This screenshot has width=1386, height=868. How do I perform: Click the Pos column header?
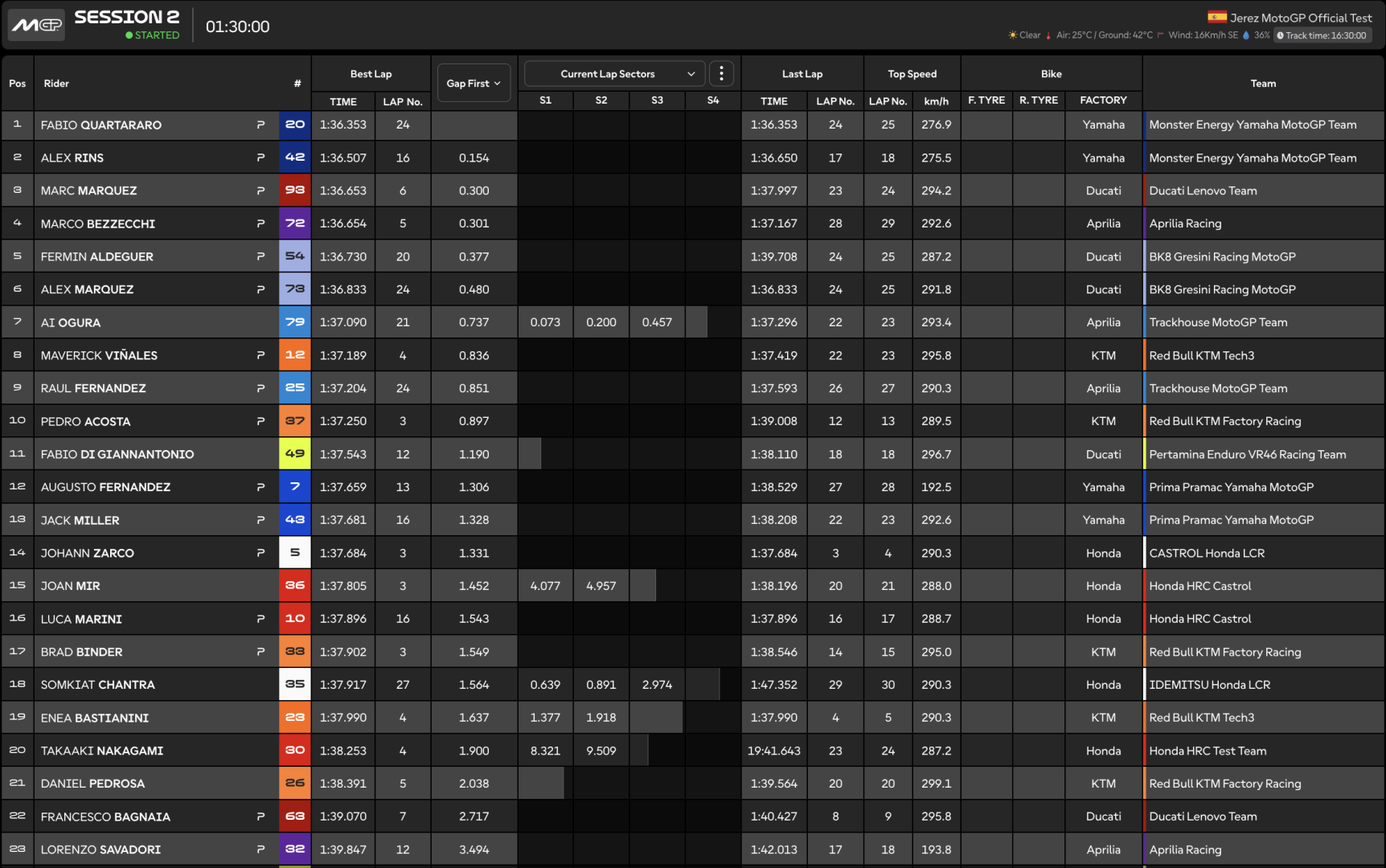[17, 84]
